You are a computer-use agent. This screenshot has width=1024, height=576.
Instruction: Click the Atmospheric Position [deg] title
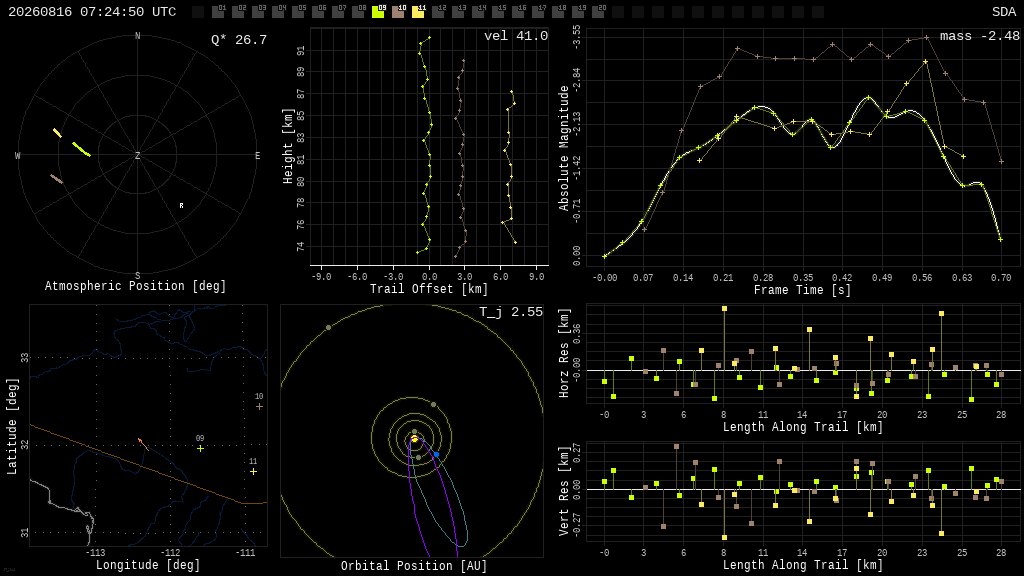click(x=135, y=286)
